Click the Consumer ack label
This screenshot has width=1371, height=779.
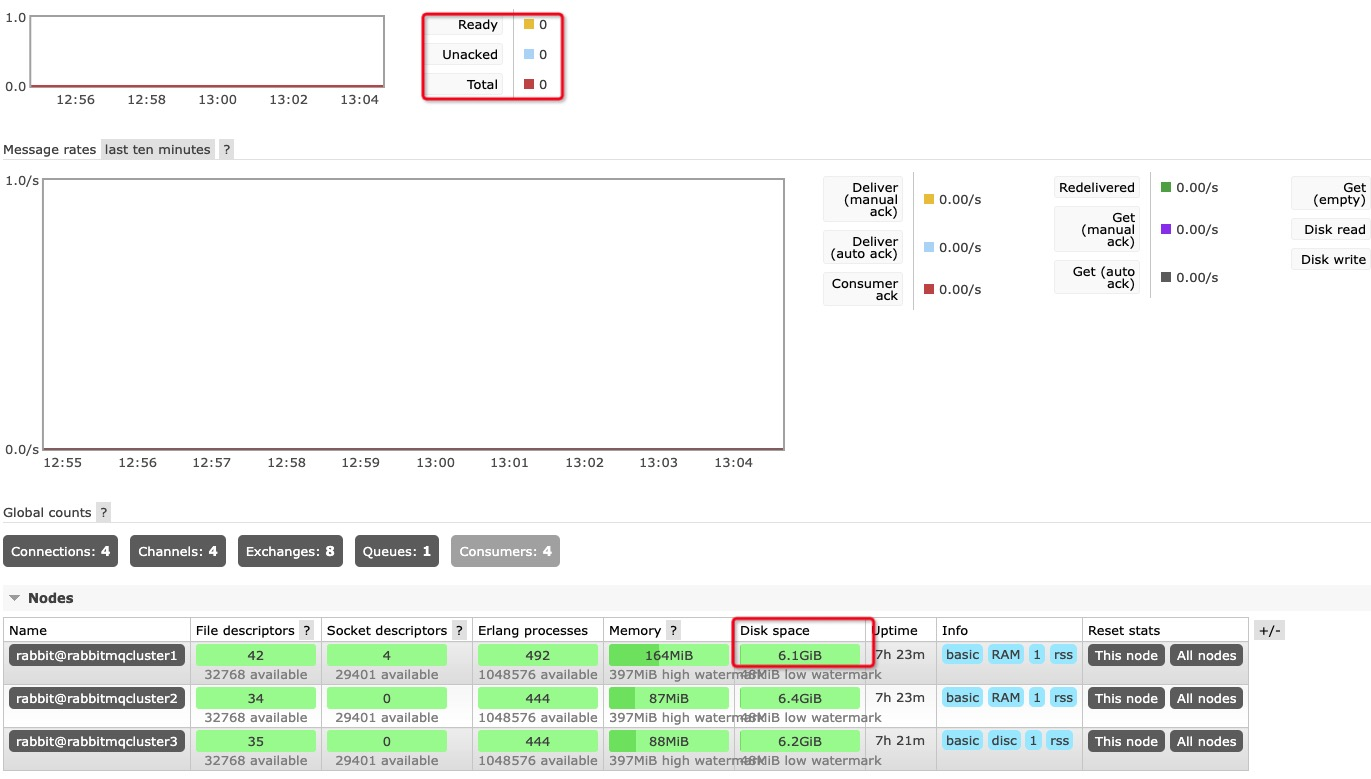coord(863,289)
